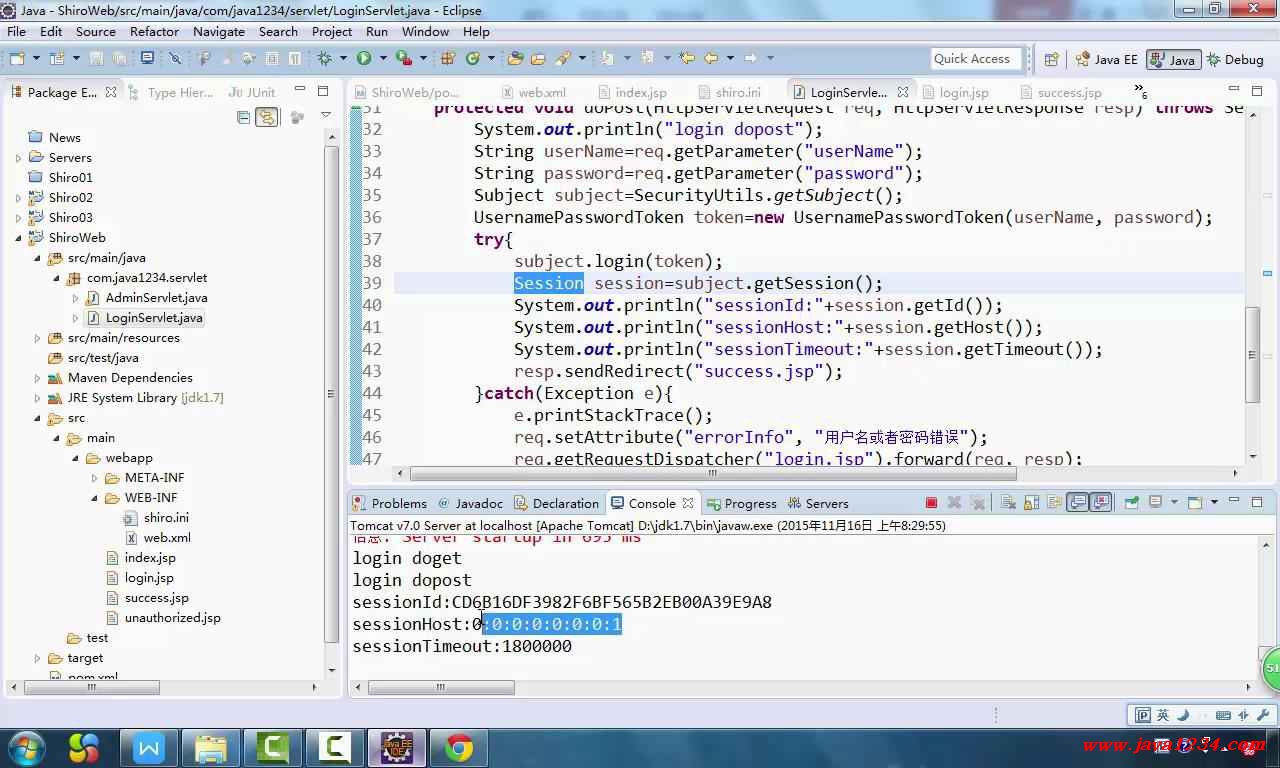Image resolution: width=1280 pixels, height=768 pixels.
Task: Click the Quick Access search field
Action: point(975,59)
